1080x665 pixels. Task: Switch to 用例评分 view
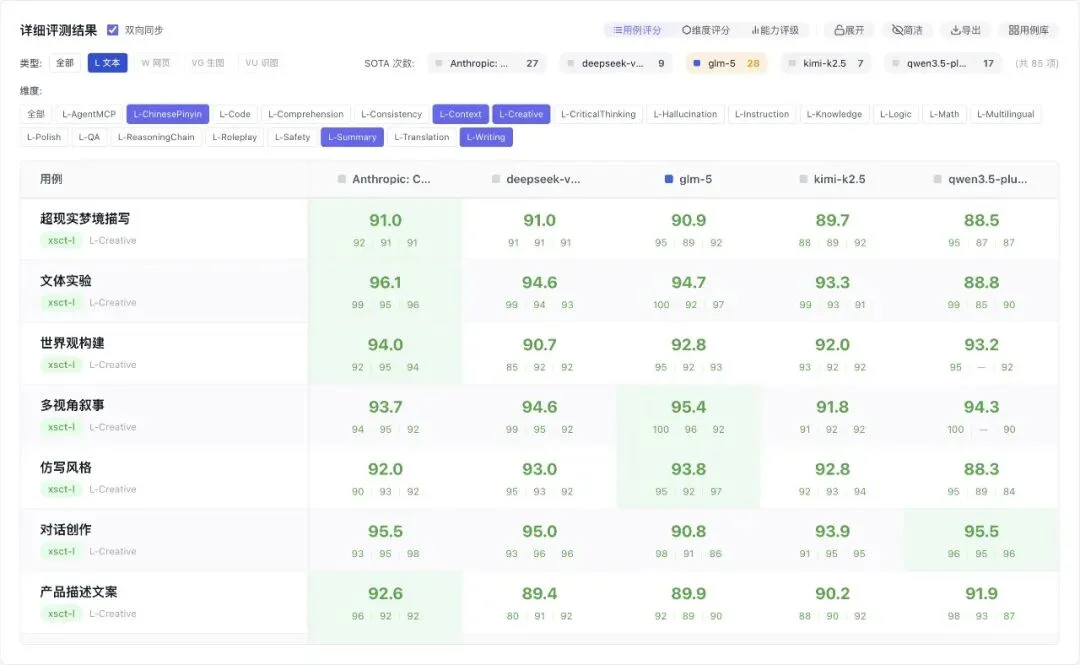point(637,30)
